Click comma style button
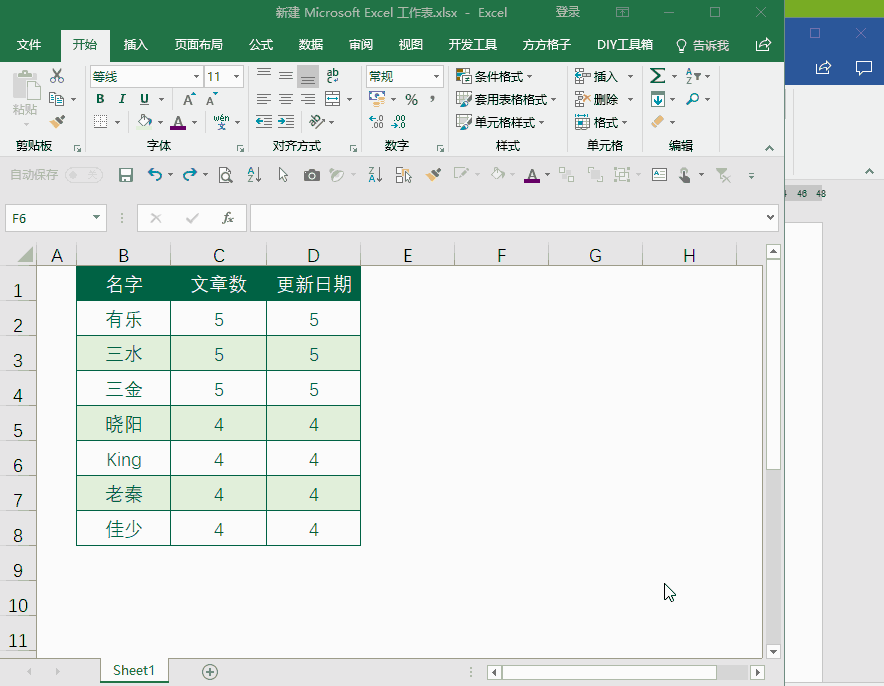Screen dimensions: 884x686 [432, 99]
